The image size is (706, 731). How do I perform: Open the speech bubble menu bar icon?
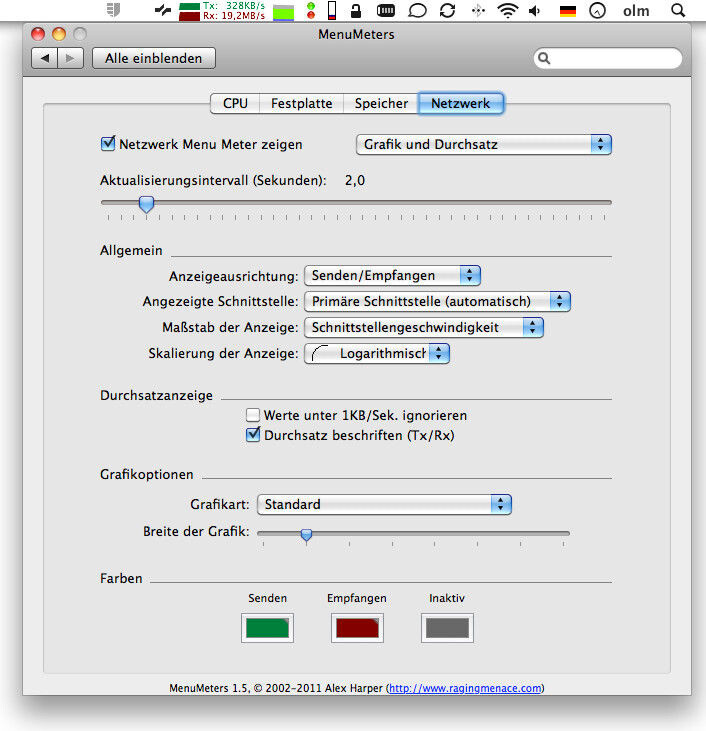[x=417, y=10]
